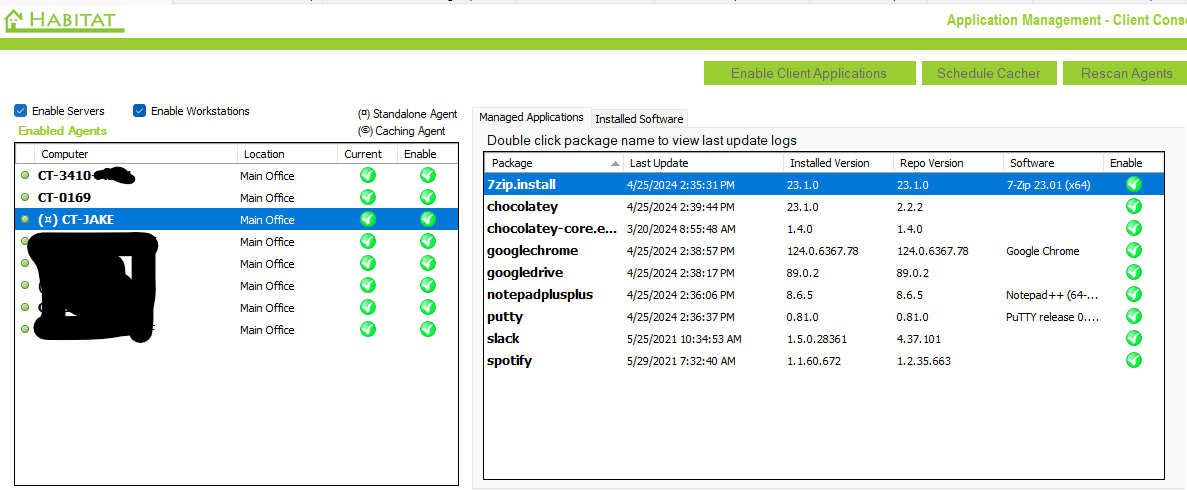Select the chocolatey-core.e... package name
Screen dimensions: 1187x490
tap(553, 228)
